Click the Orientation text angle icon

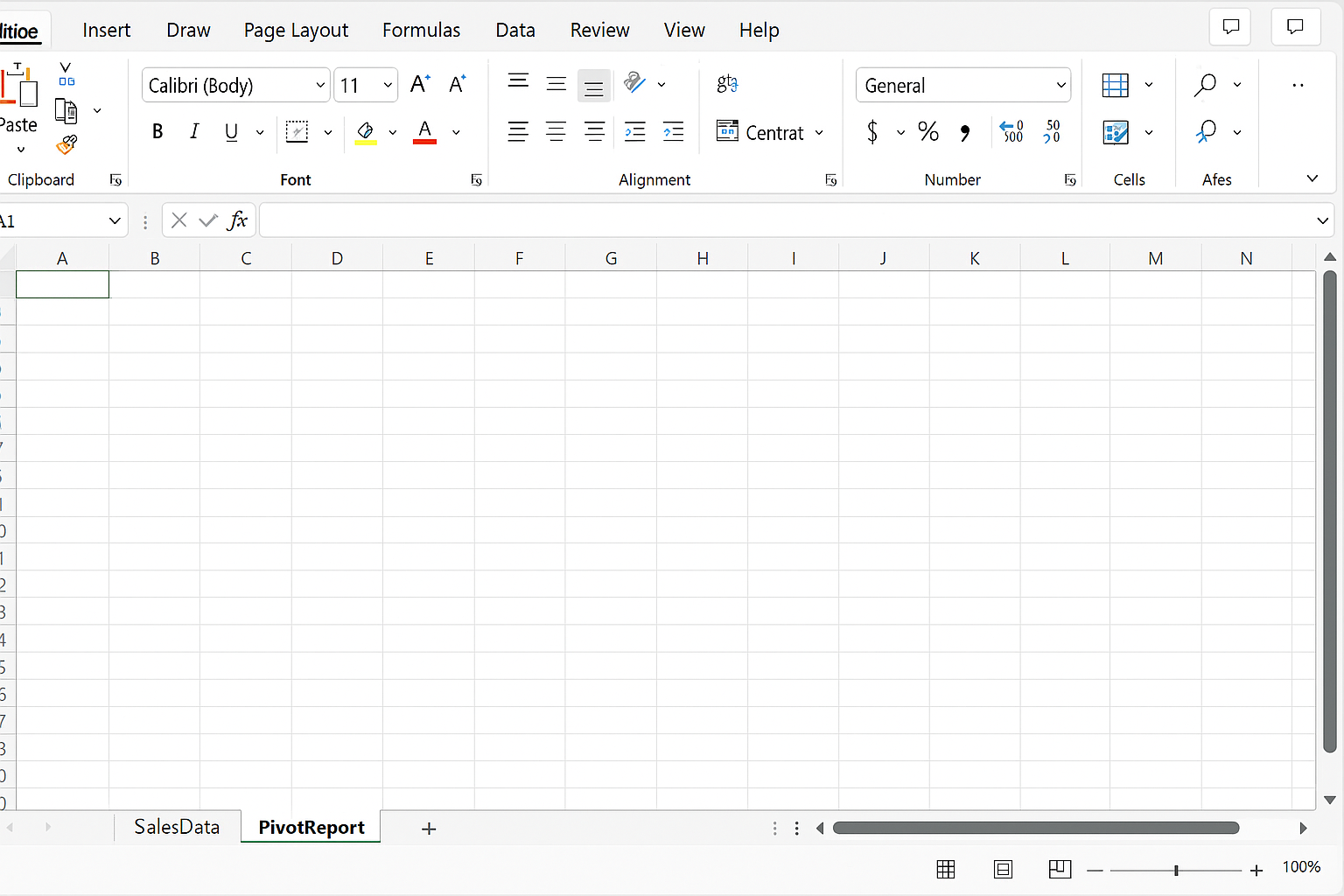point(634,83)
